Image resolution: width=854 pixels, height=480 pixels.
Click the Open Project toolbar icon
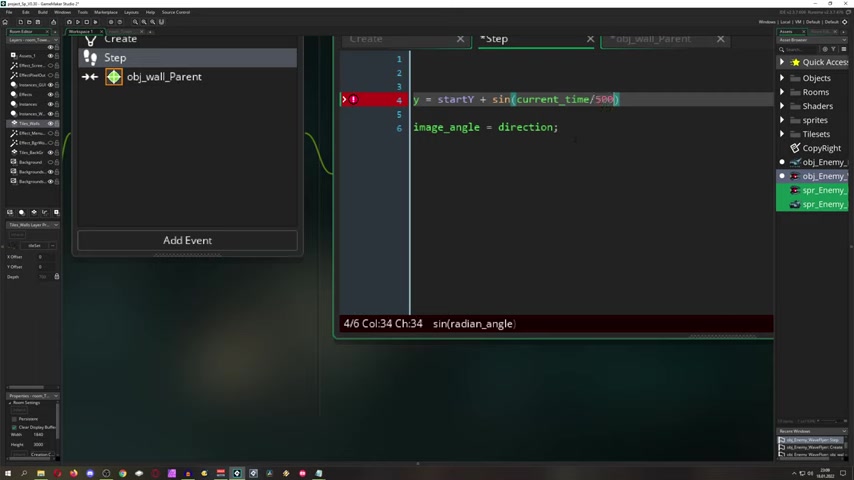tap(29, 22)
